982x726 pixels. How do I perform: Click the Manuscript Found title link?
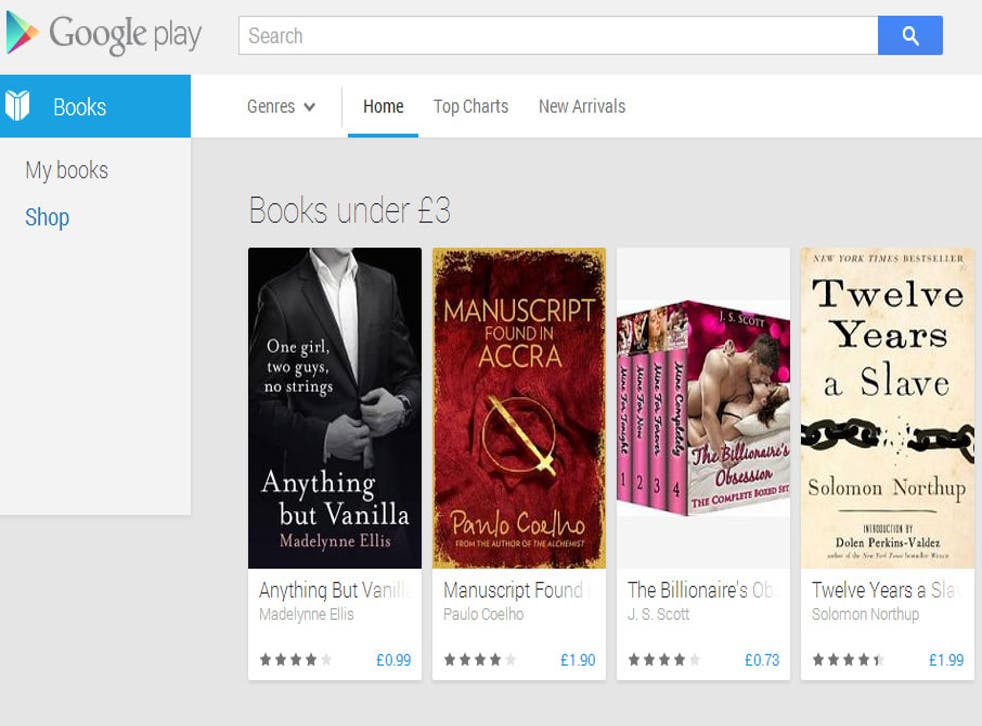point(518,590)
